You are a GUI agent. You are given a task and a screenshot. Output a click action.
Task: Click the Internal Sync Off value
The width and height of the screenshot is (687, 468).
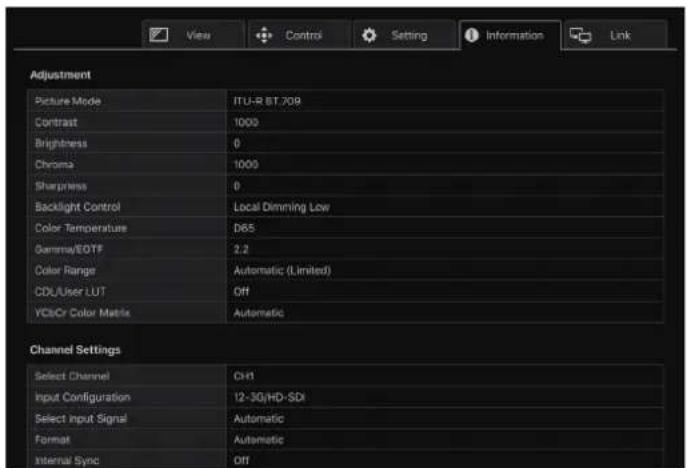[241, 461]
